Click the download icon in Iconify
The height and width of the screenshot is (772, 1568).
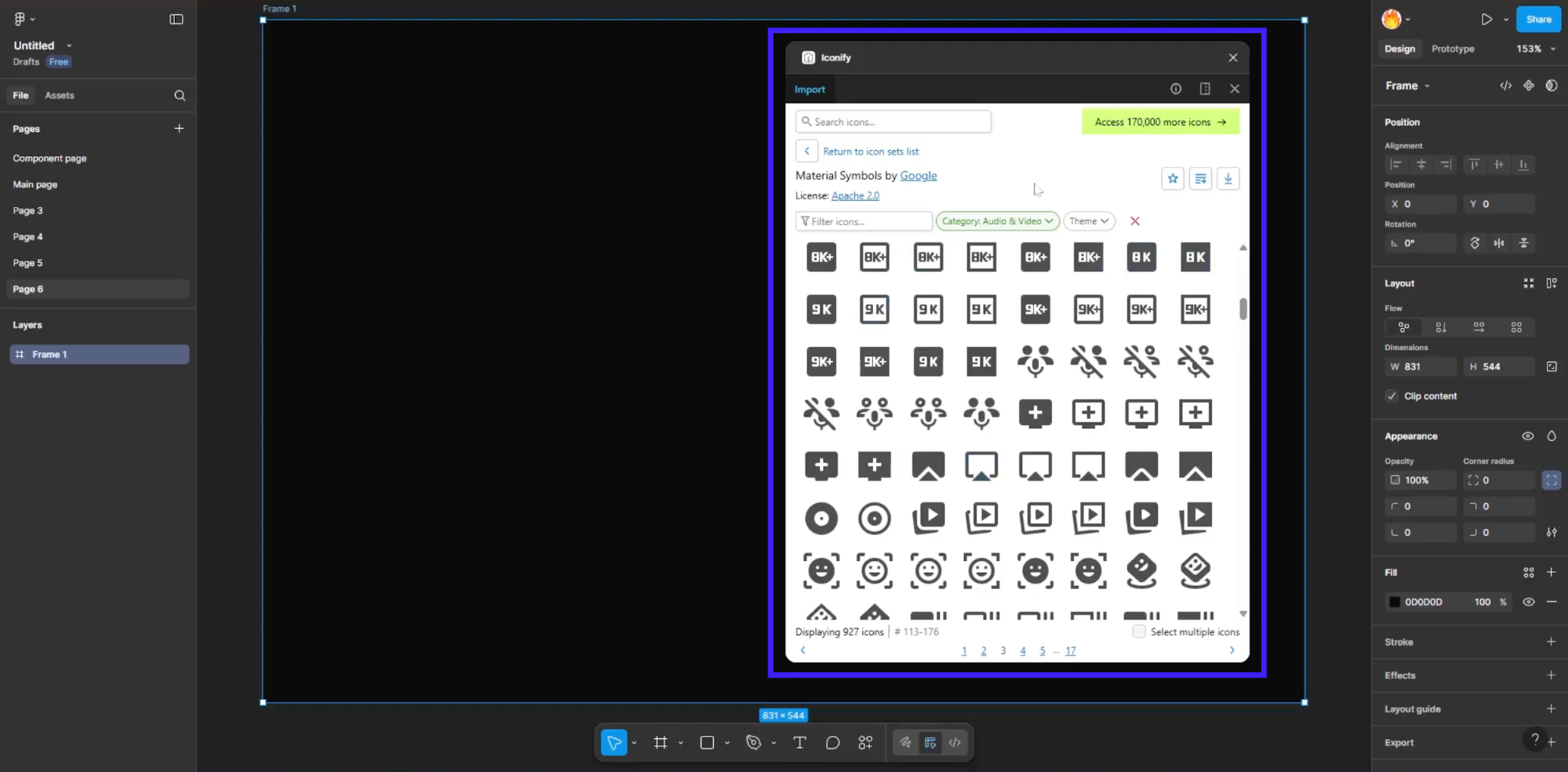(1228, 179)
